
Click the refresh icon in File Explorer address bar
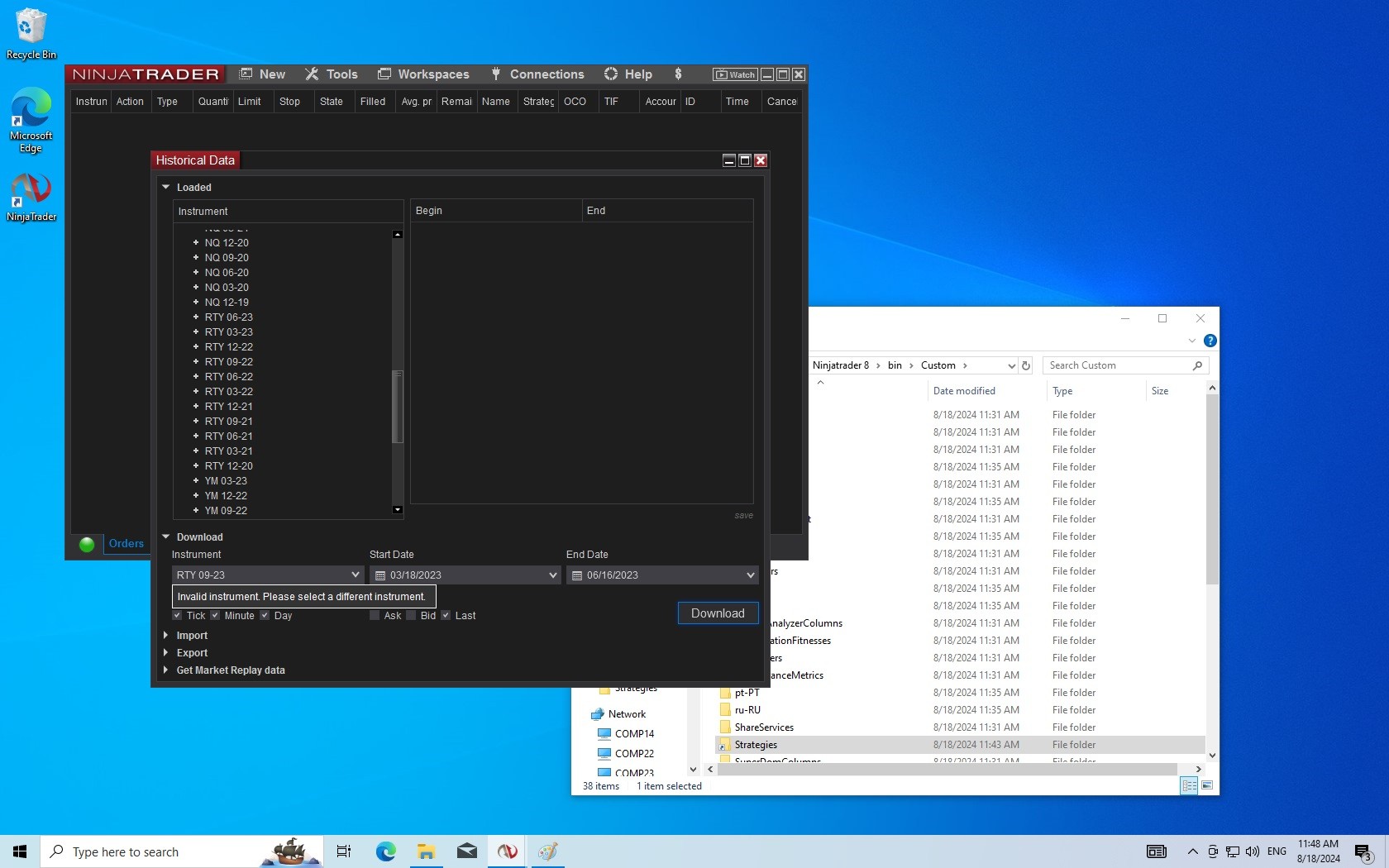(x=1026, y=365)
